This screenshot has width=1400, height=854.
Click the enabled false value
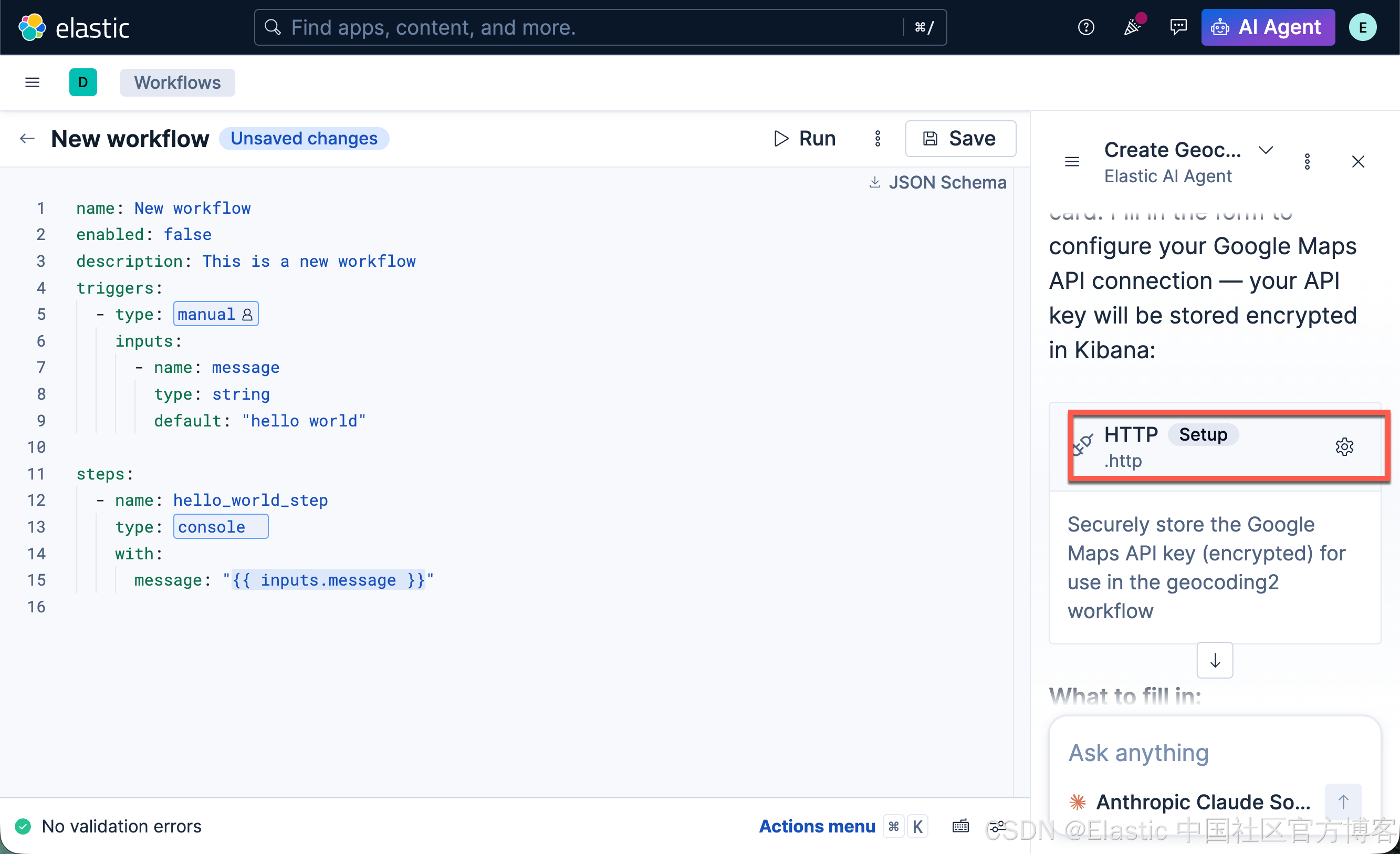point(187,235)
